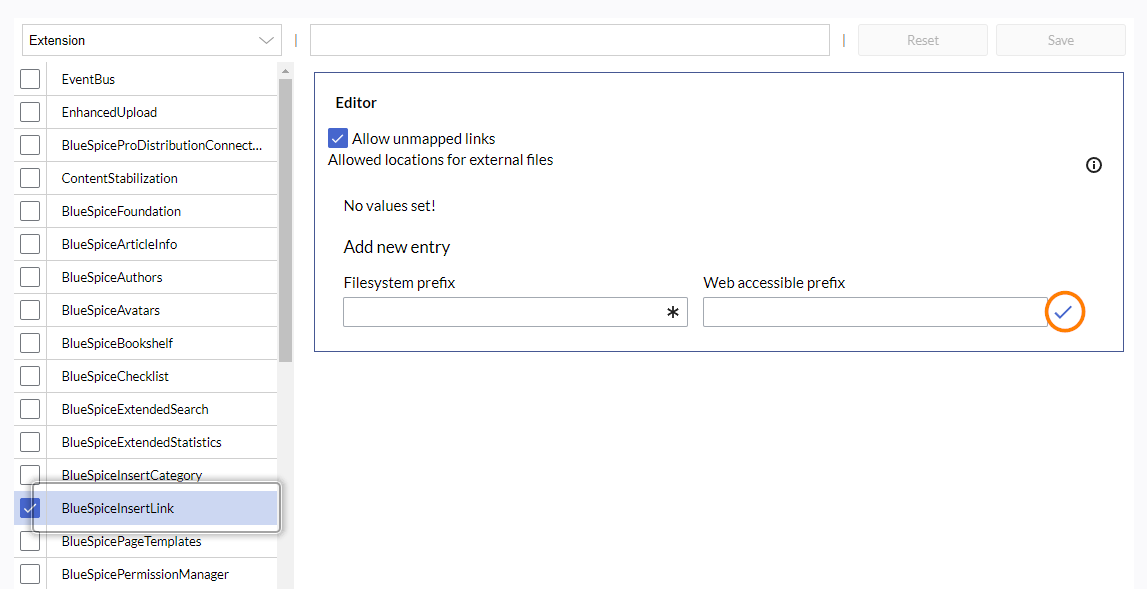Image resolution: width=1147 pixels, height=589 pixels.
Task: Click the info icon for allowed locations
Action: point(1093,165)
